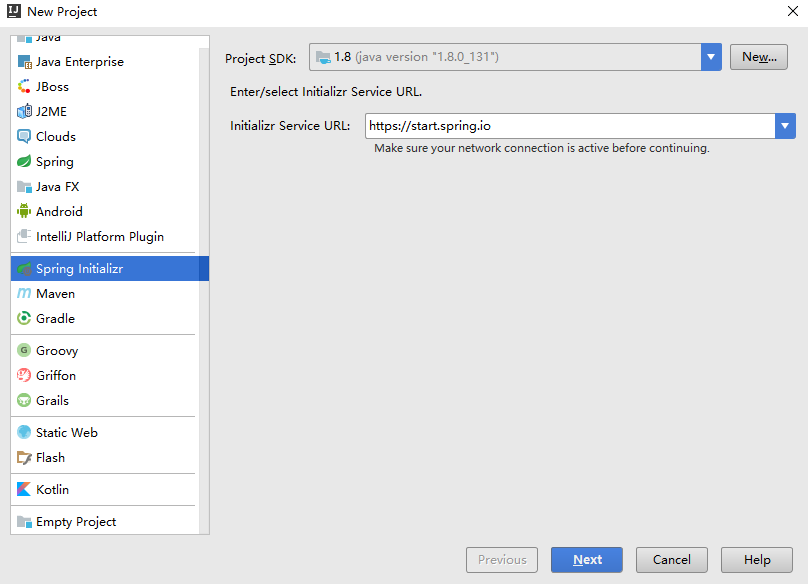Image resolution: width=808 pixels, height=584 pixels.
Task: Click the New... SDK button
Action: pos(759,57)
